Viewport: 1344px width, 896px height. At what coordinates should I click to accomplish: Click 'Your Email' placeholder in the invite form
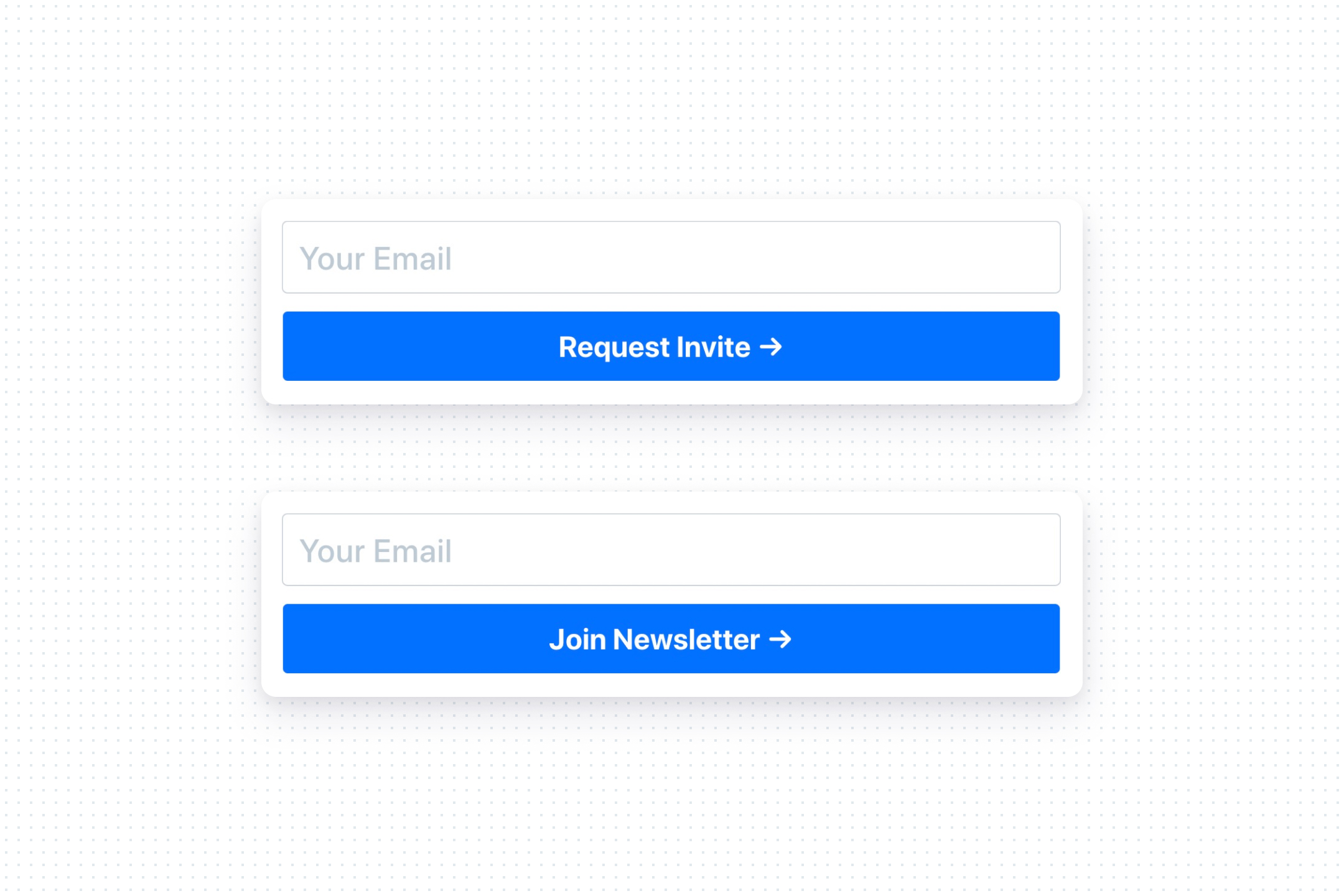[376, 259]
